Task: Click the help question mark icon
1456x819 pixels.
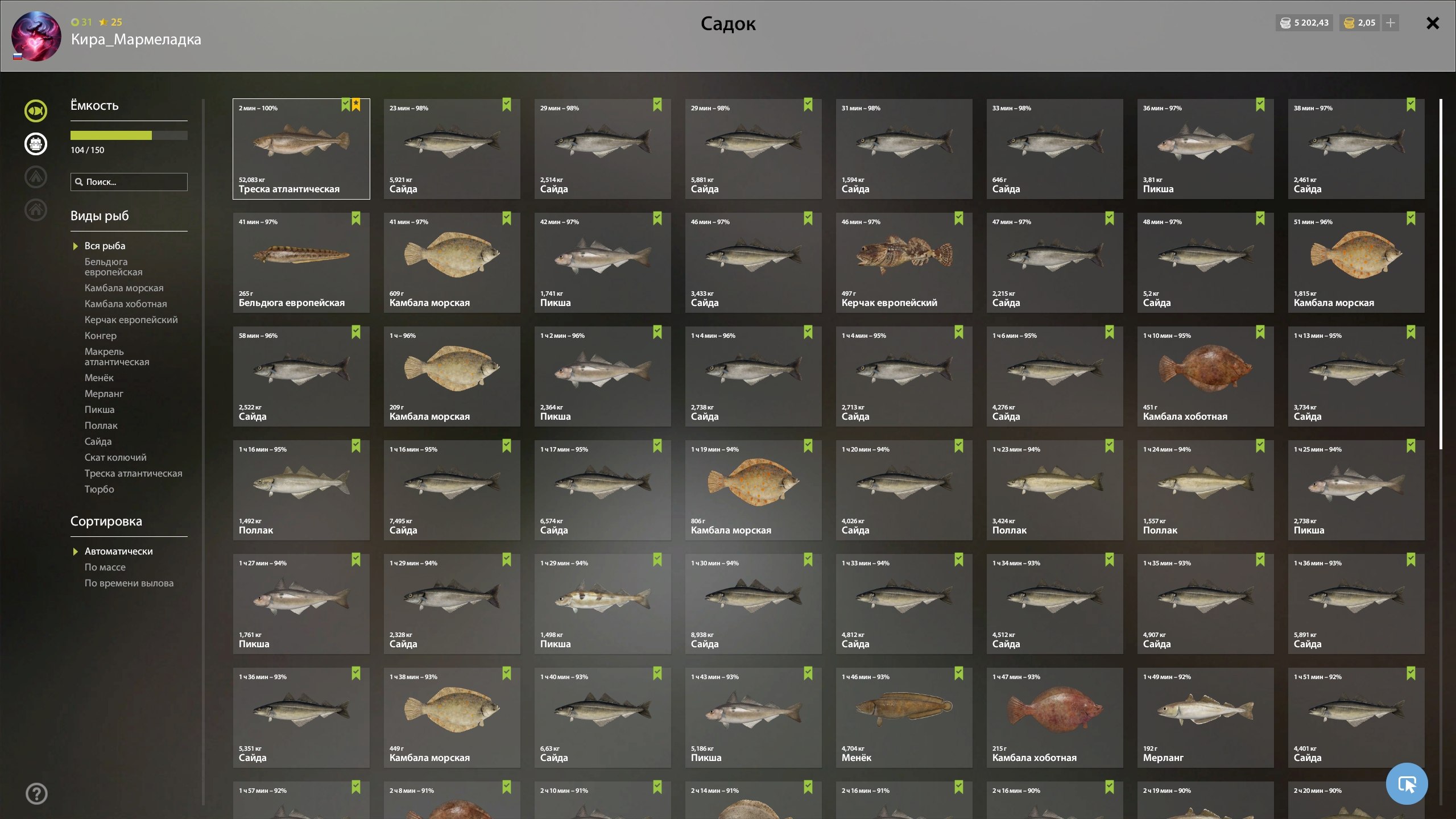Action: pos(36,793)
